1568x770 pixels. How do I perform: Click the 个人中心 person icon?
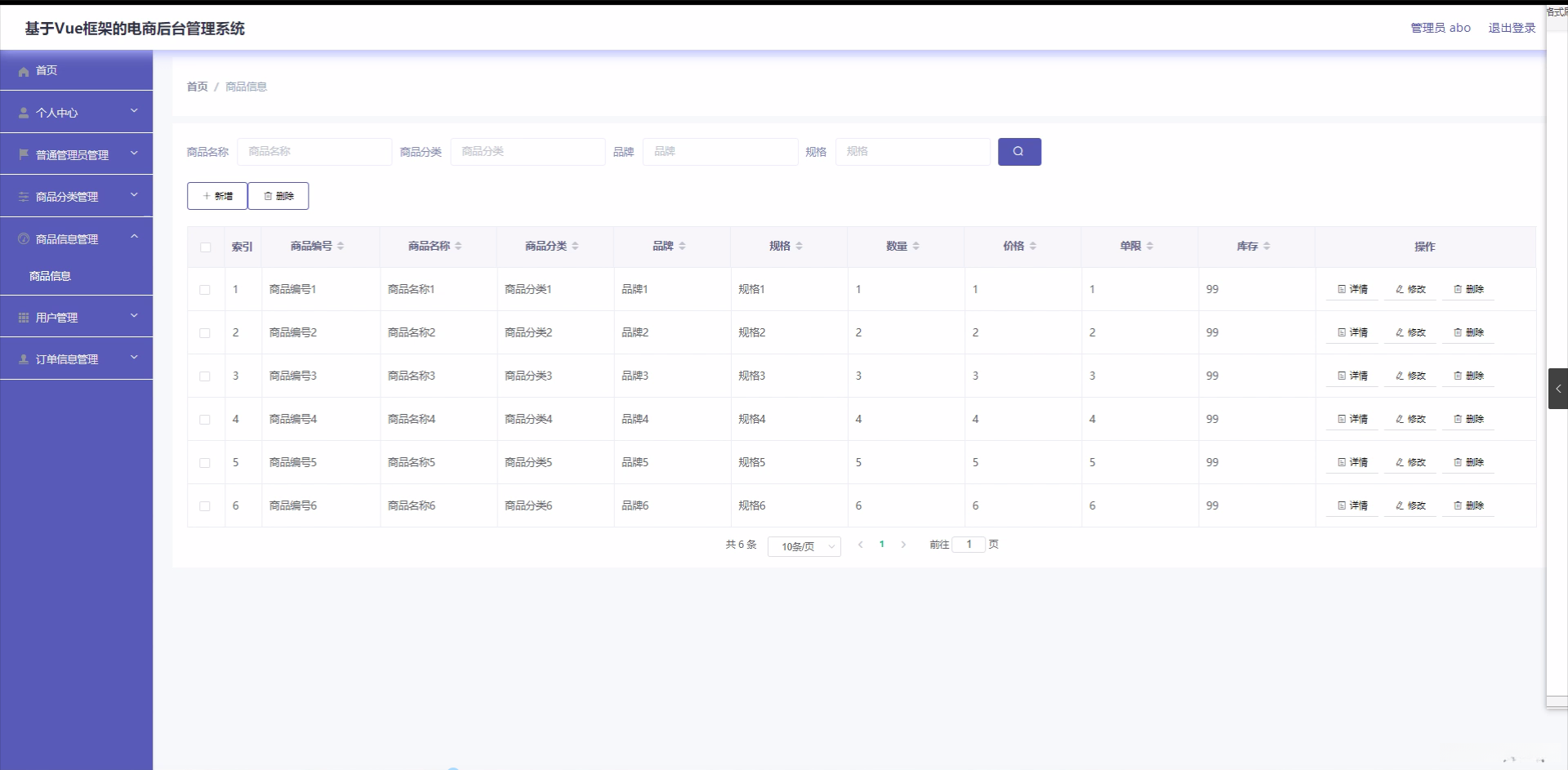[x=24, y=113]
